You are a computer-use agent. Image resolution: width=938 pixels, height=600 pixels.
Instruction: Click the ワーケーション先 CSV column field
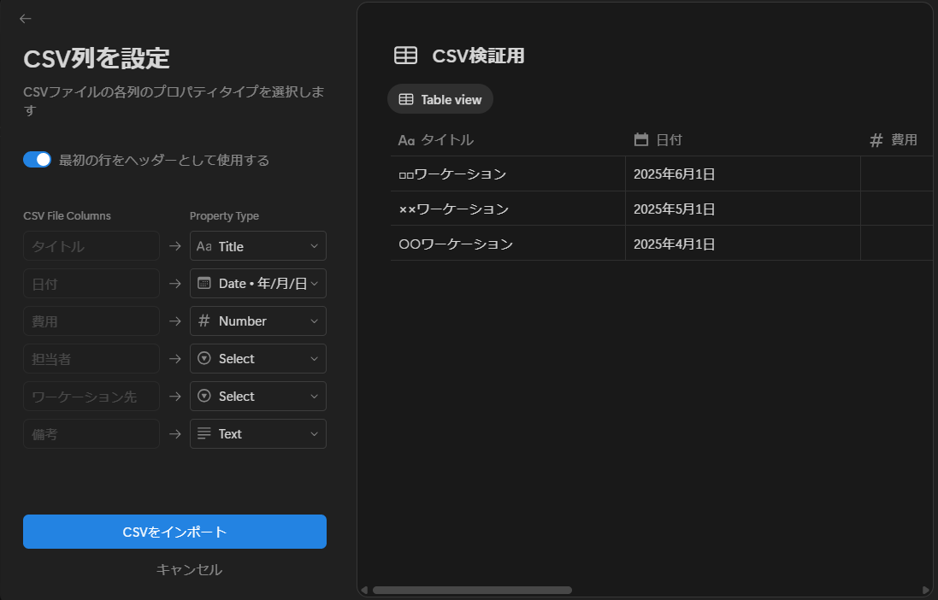pos(92,396)
